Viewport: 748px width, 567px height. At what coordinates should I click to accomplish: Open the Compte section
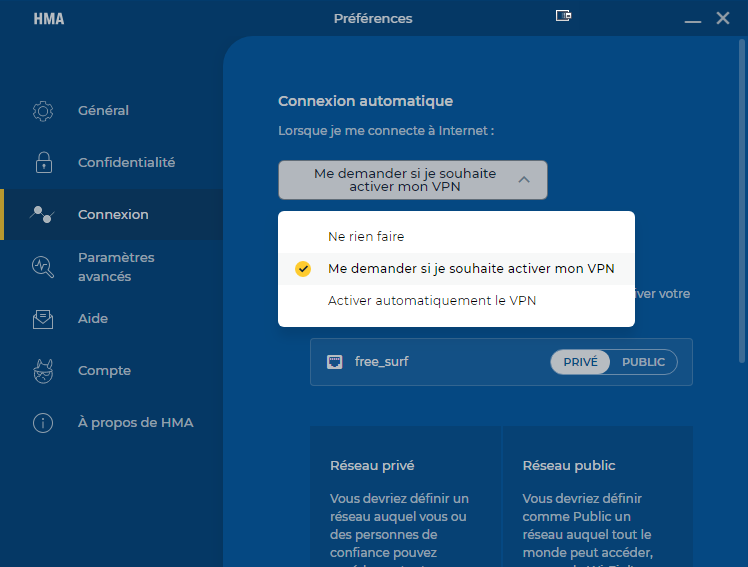[x=112, y=371]
